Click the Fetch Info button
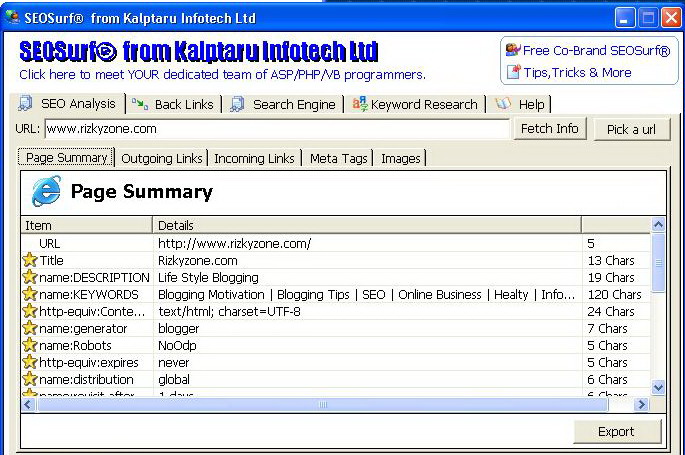 click(x=550, y=128)
